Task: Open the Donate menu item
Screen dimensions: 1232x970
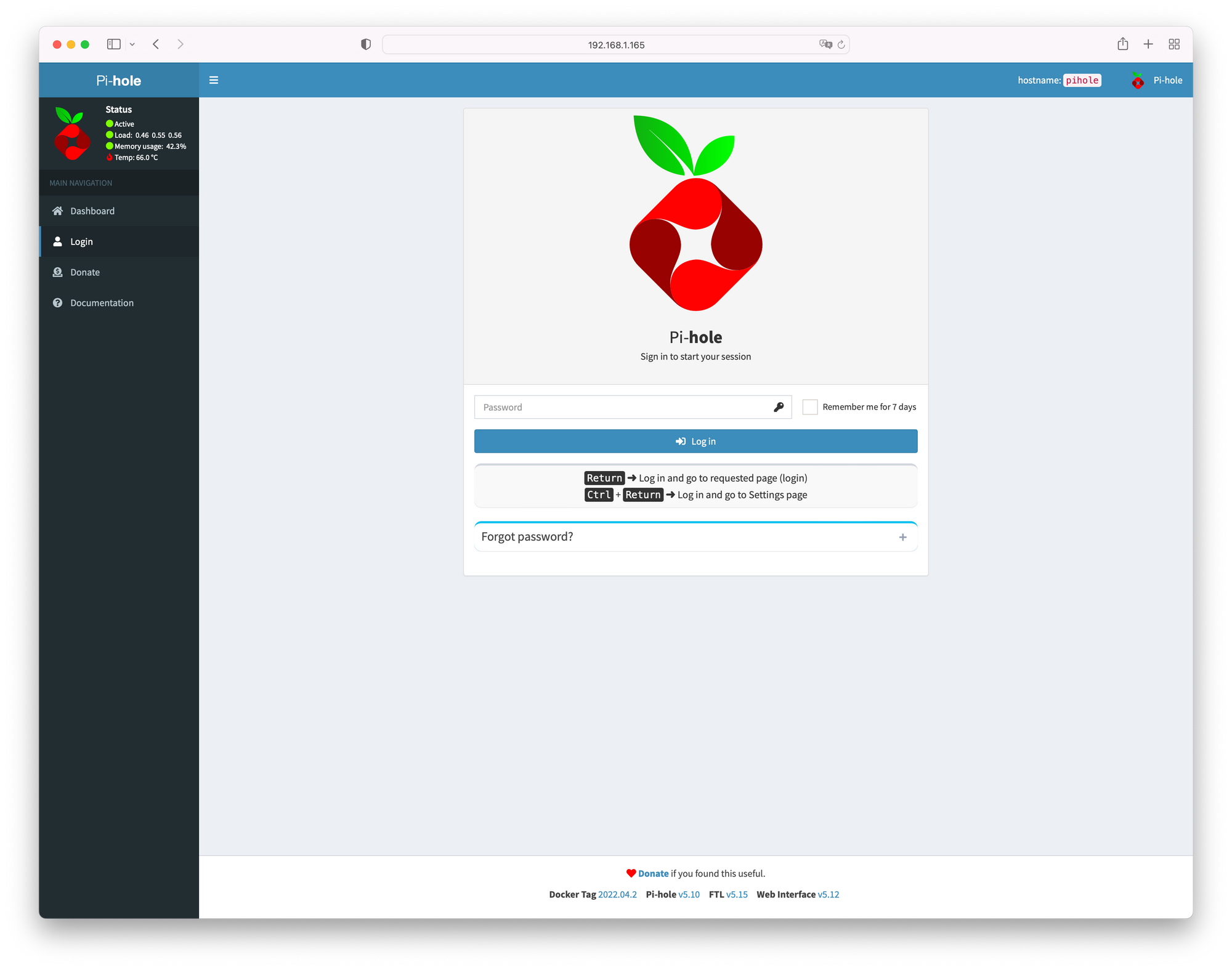Action: [119, 272]
